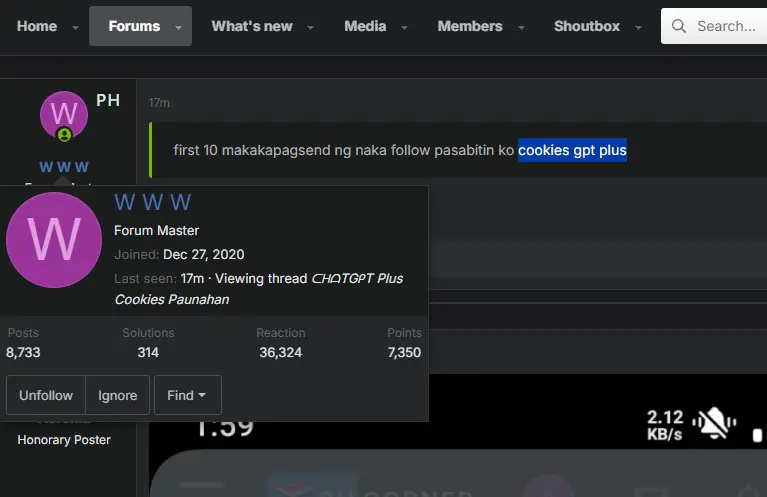Click the Honorary Poster label

tap(64, 440)
